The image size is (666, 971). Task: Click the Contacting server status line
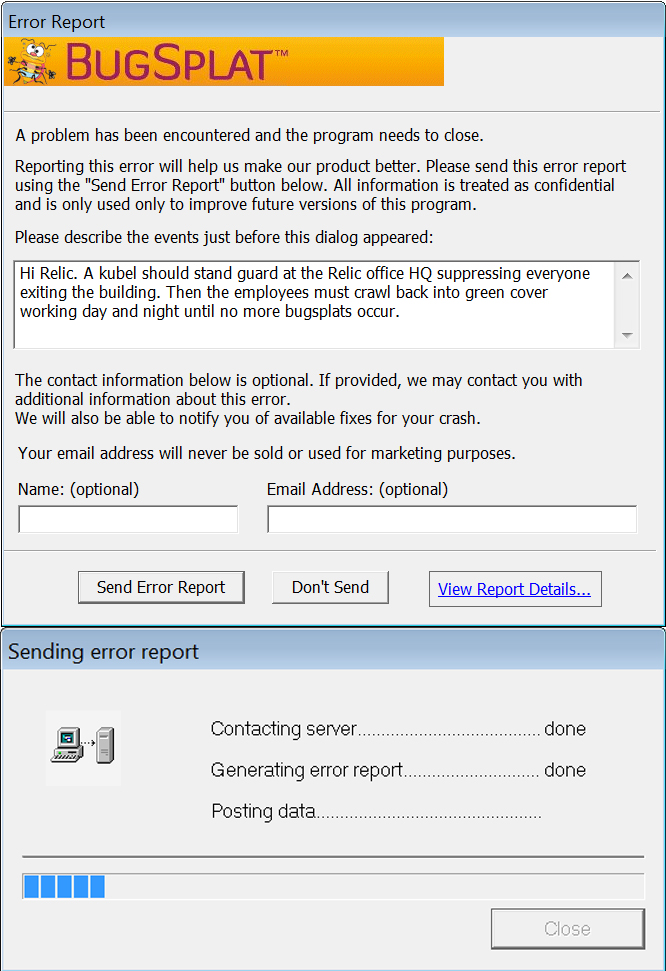pos(398,729)
